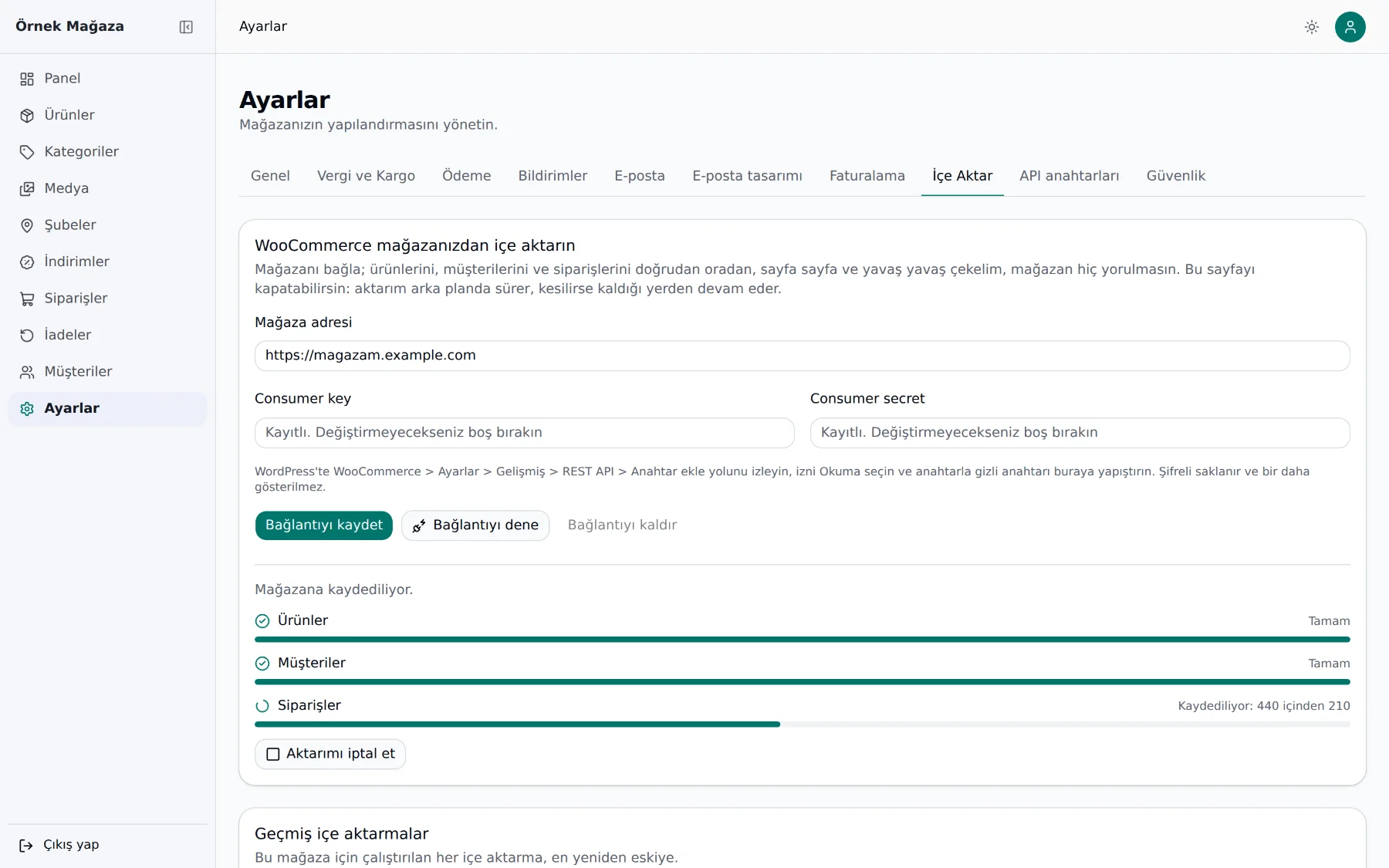Screen dimensions: 1389x868
Task: Open the Faturalama tab
Action: tap(867, 176)
